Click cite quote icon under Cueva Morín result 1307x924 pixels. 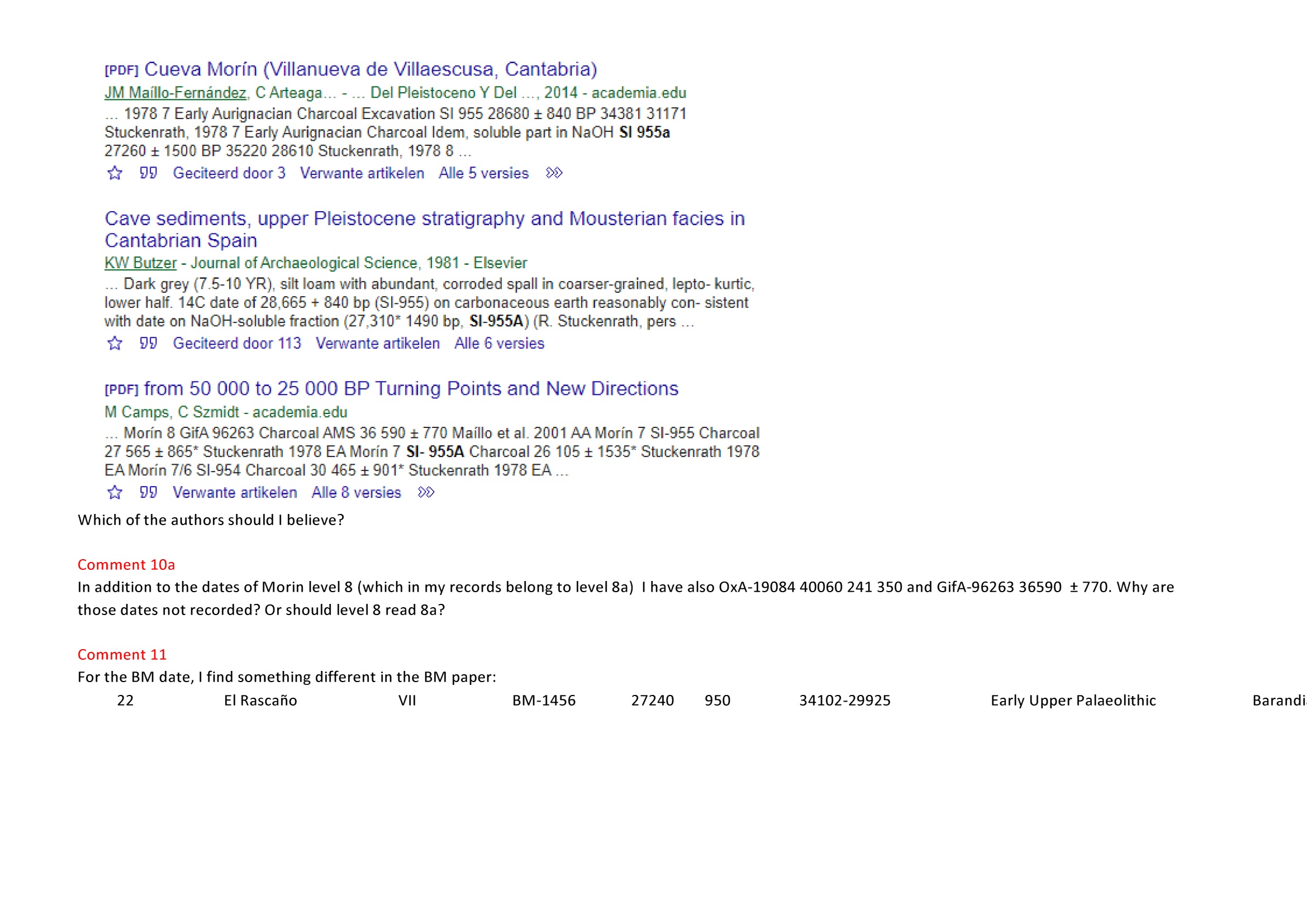148,173
